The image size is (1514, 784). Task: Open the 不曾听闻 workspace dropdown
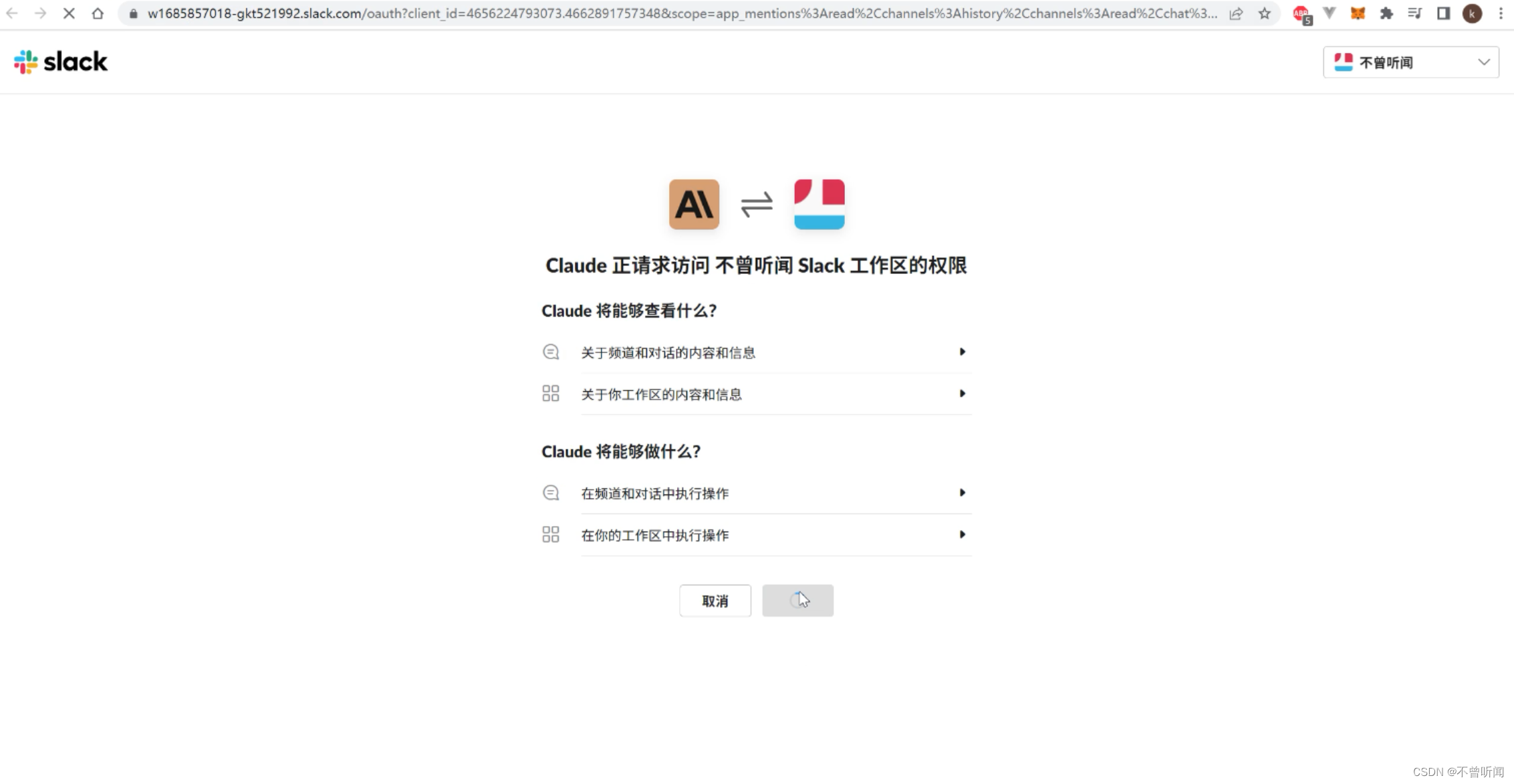coord(1410,62)
